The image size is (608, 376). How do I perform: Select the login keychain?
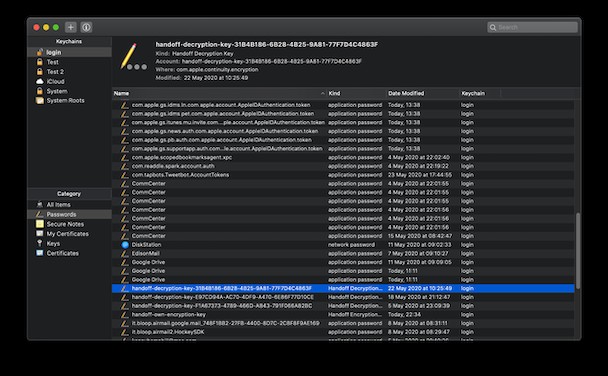point(70,52)
